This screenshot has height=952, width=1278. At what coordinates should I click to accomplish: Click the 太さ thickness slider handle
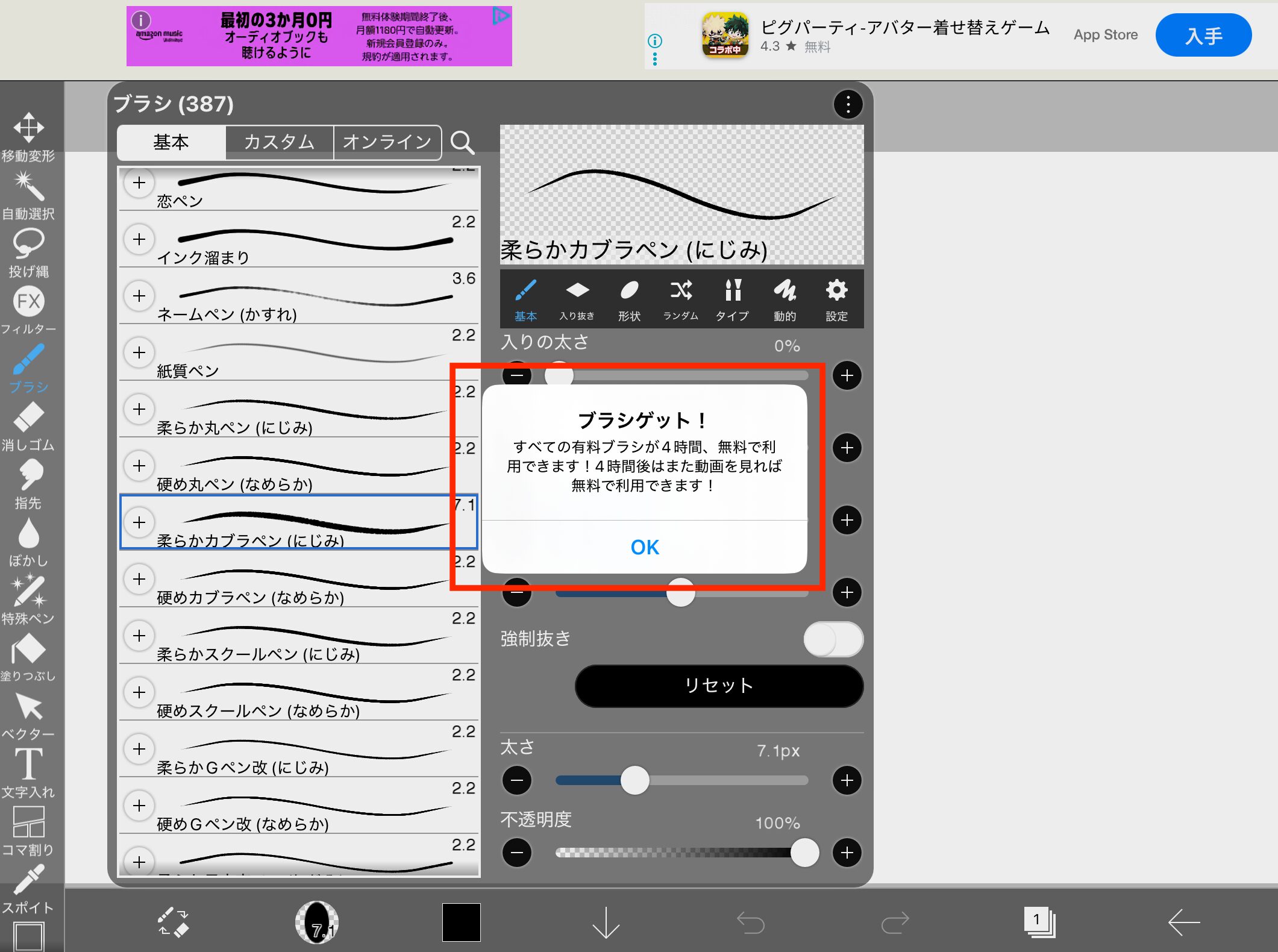tap(634, 781)
